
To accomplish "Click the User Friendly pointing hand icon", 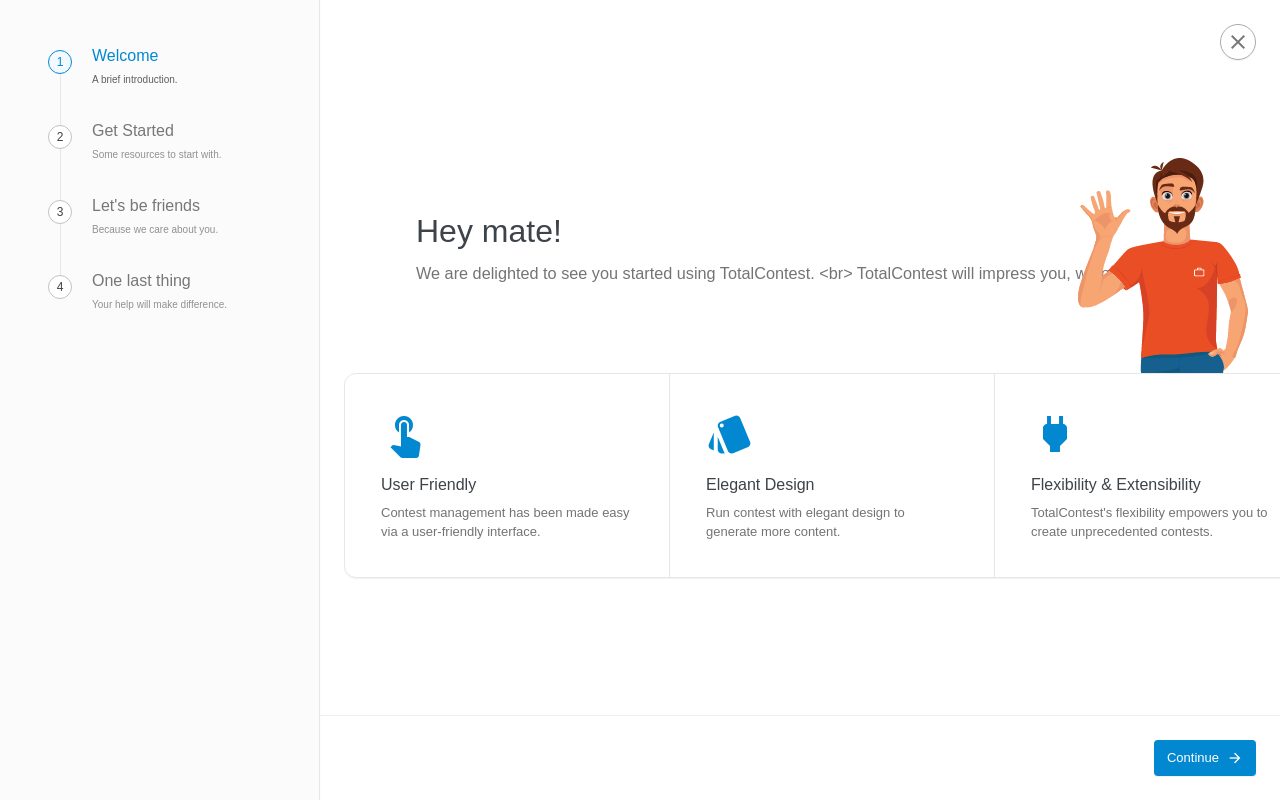I will coord(405,437).
